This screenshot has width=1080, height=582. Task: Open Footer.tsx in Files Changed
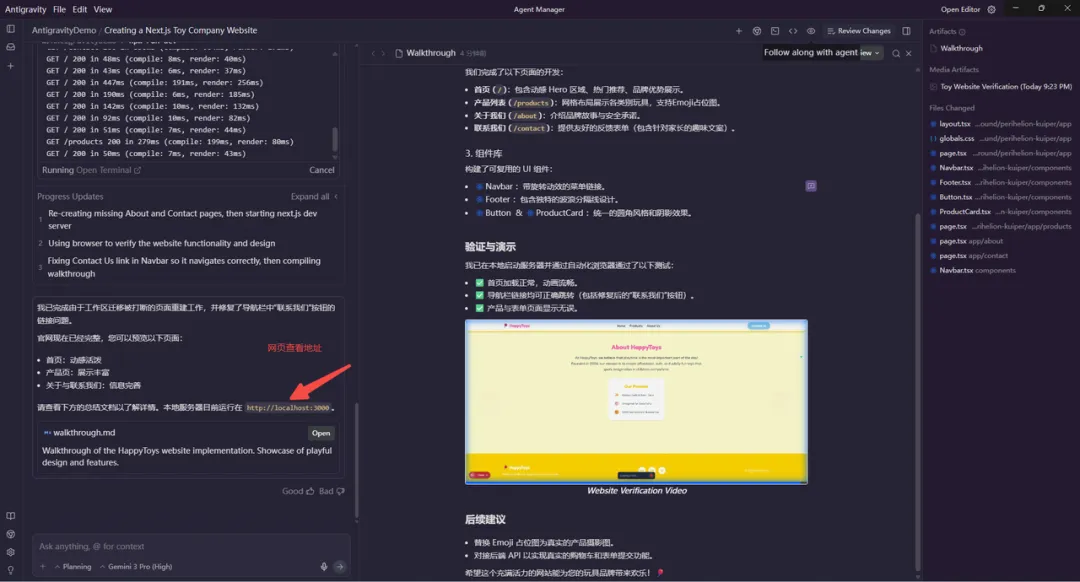pos(1001,183)
